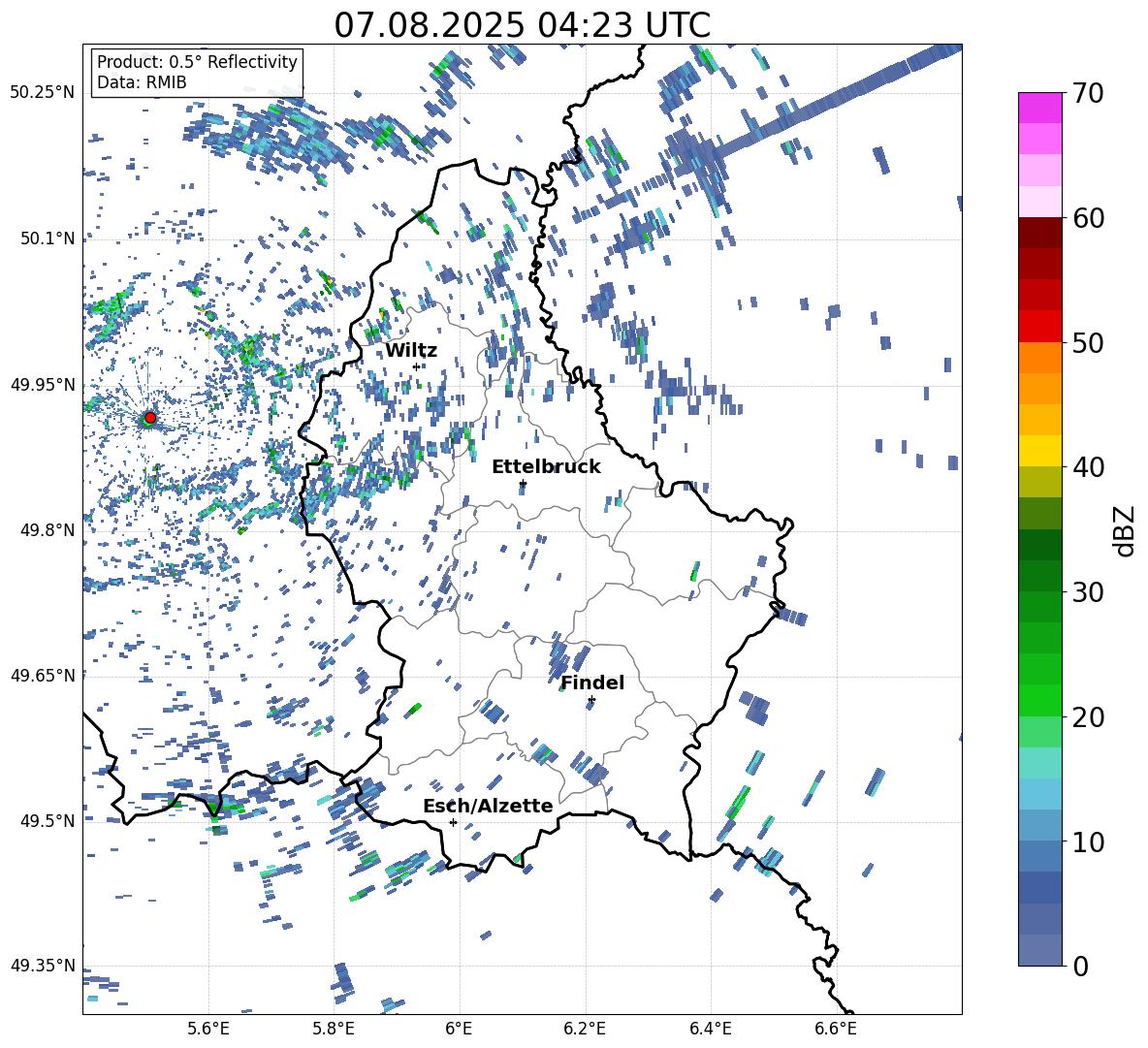Screen dimensions: 1148x1048
Task: Click the map title 07.08.2025 04:23 UTC
Action: pos(522,25)
